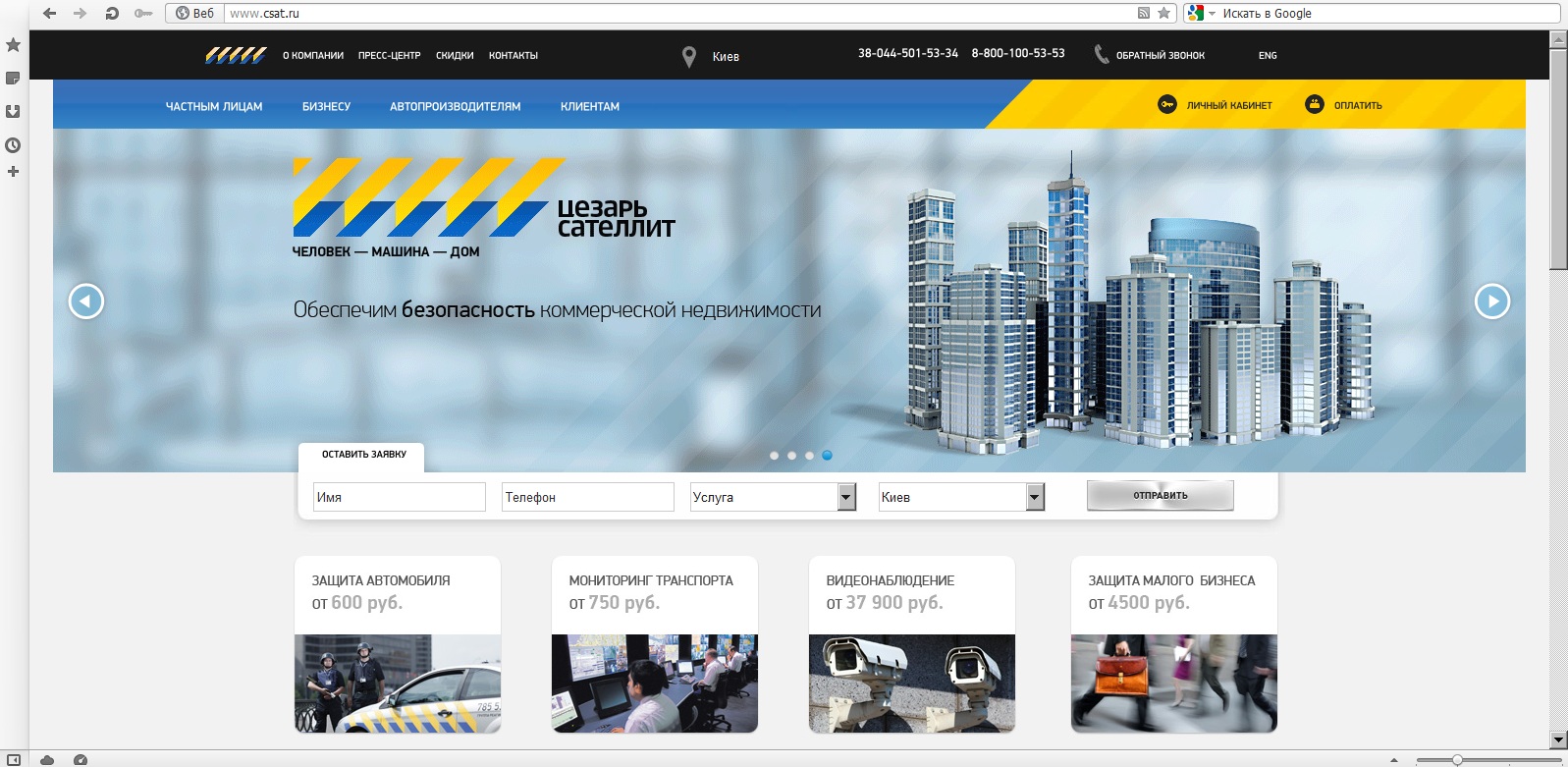Open ЛИЧНЫЙ КАБИНЕТ link
This screenshot has width=1568, height=767.
[x=1229, y=105]
